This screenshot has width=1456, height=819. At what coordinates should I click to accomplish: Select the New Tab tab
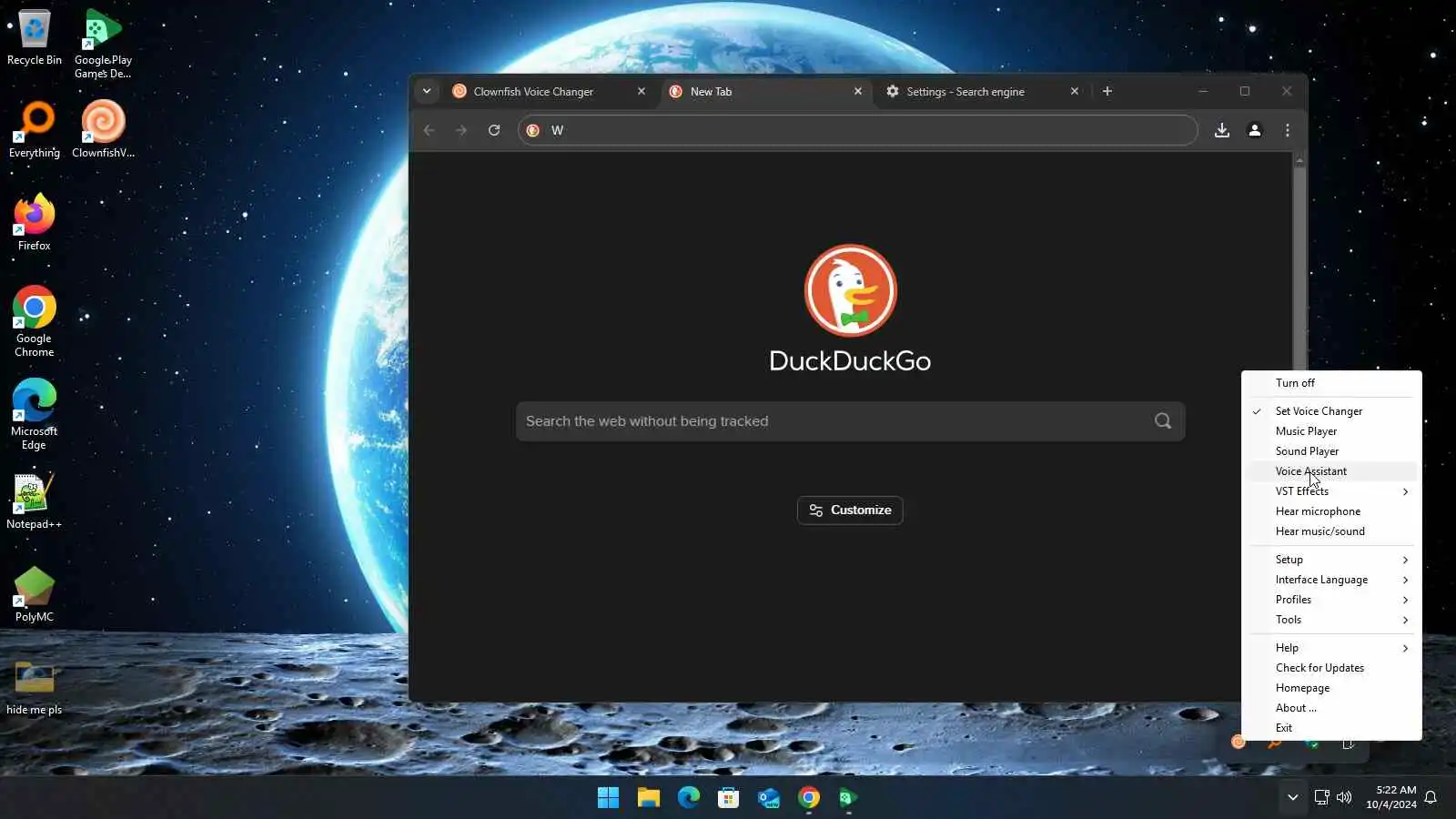pyautogui.click(x=766, y=92)
